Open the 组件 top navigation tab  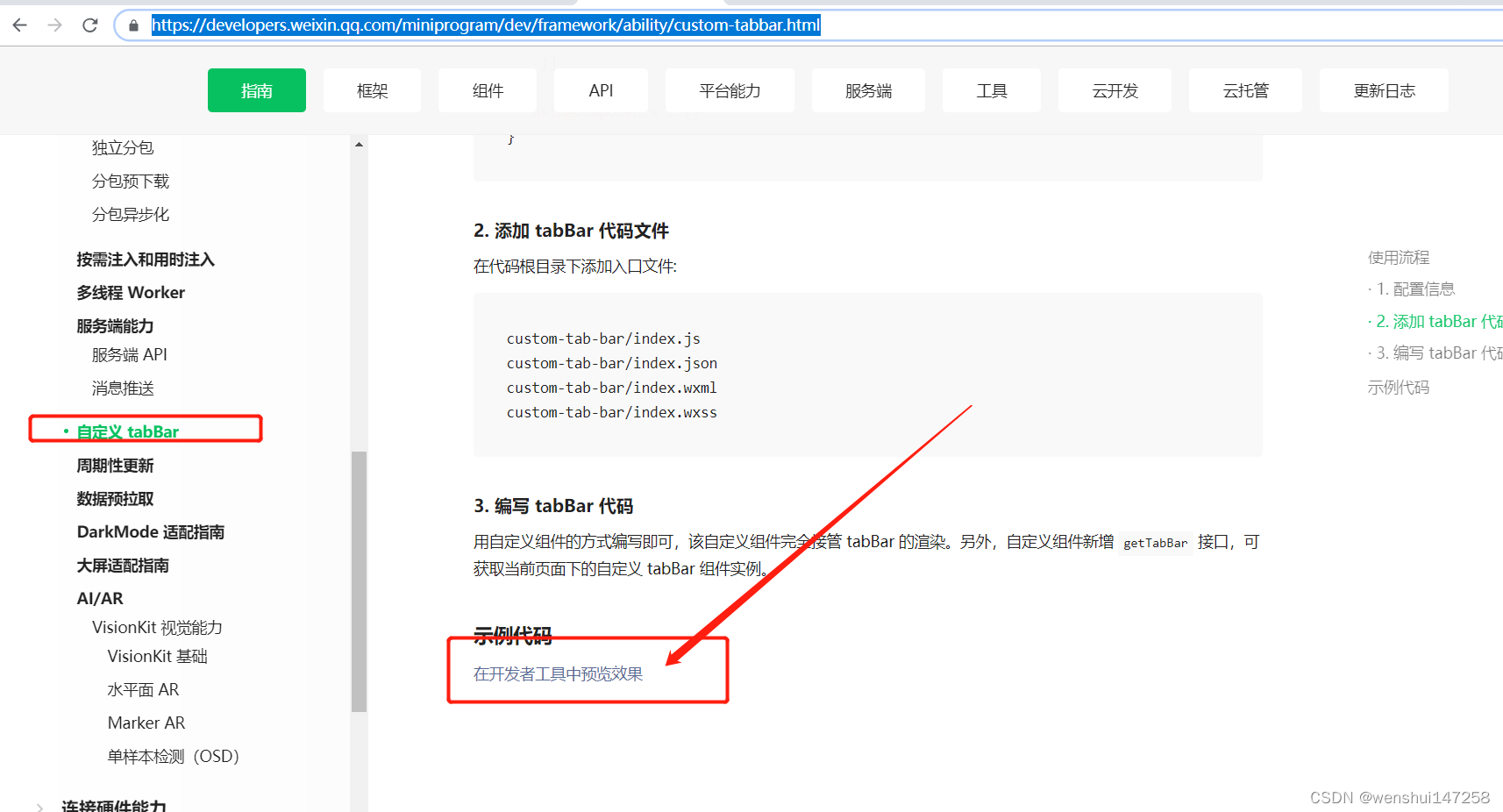tap(488, 90)
